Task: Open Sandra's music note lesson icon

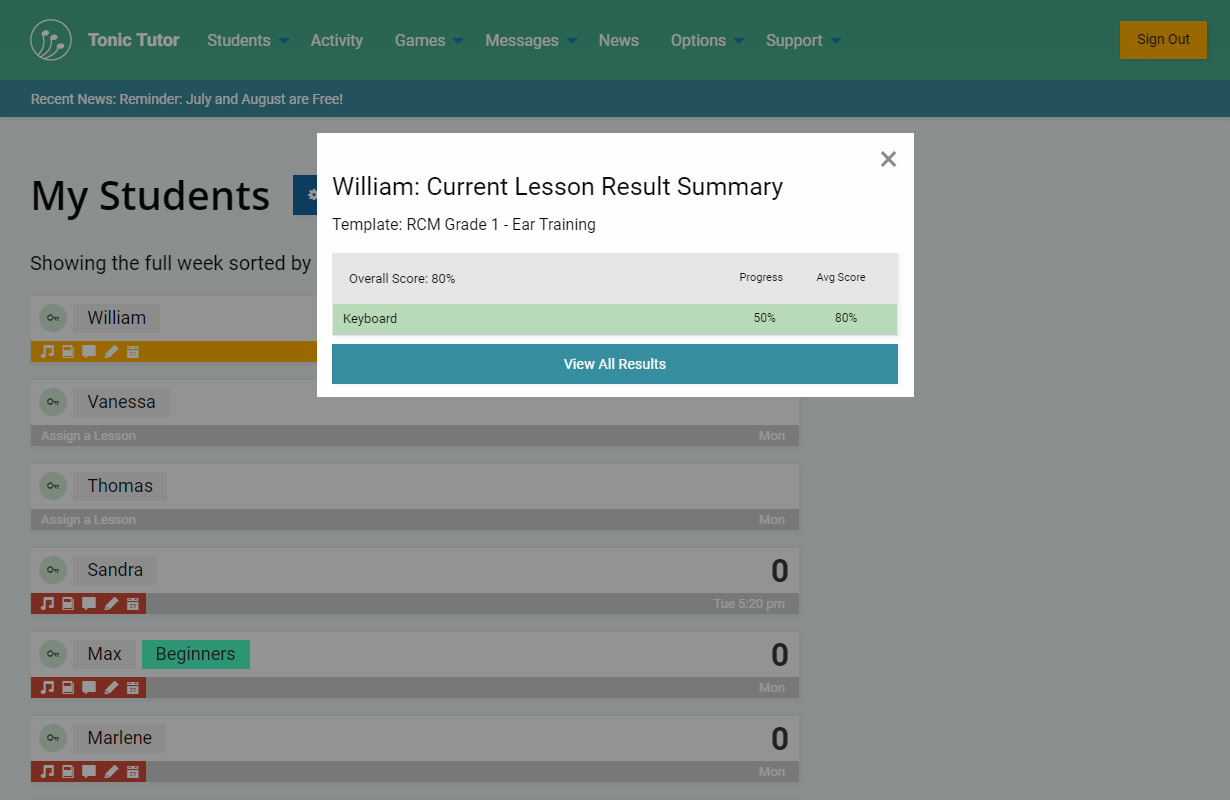Action: [x=47, y=604]
